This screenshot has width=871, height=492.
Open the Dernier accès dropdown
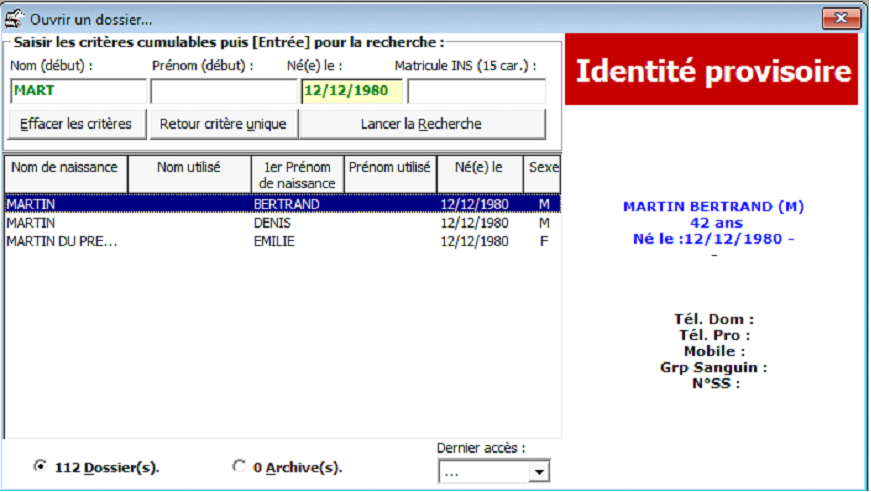pyautogui.click(x=539, y=472)
